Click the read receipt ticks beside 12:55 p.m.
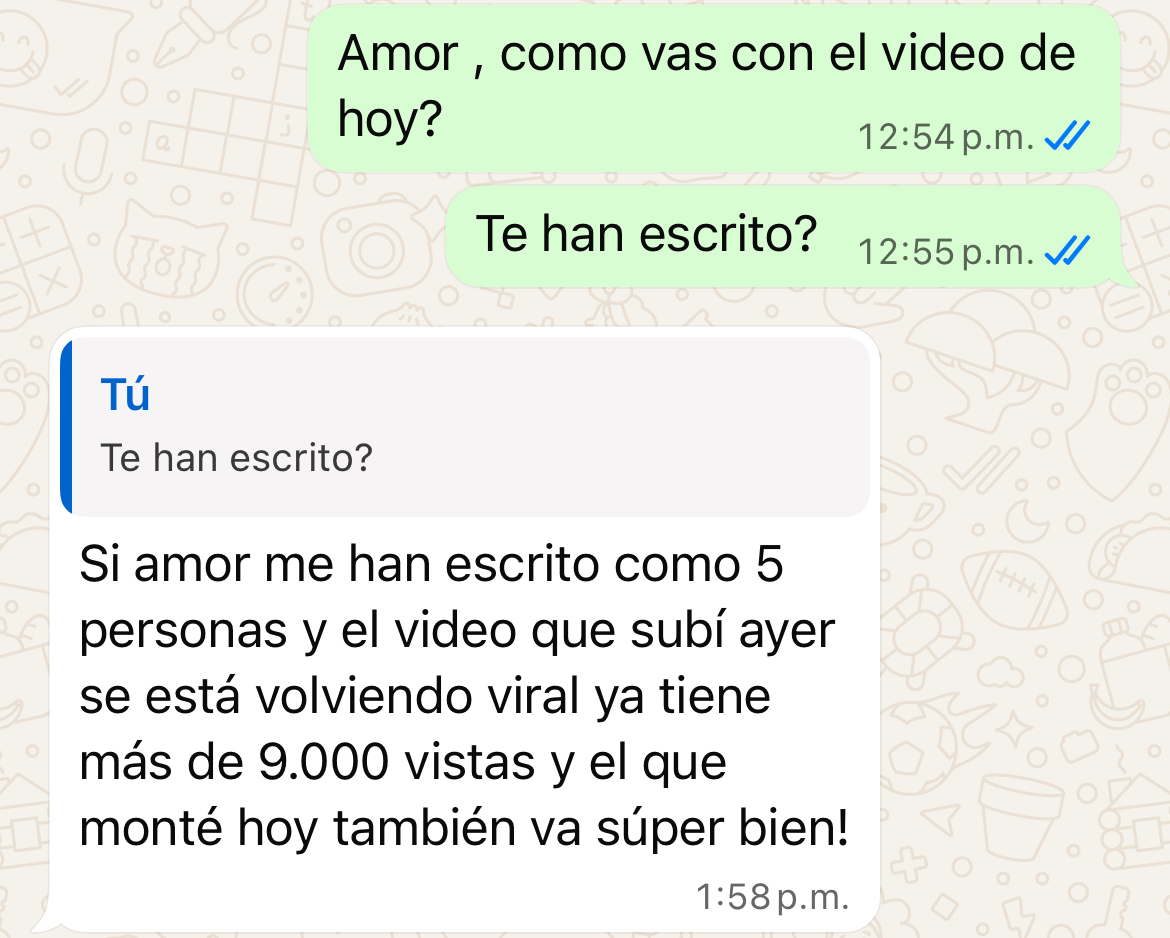 tap(1067, 250)
